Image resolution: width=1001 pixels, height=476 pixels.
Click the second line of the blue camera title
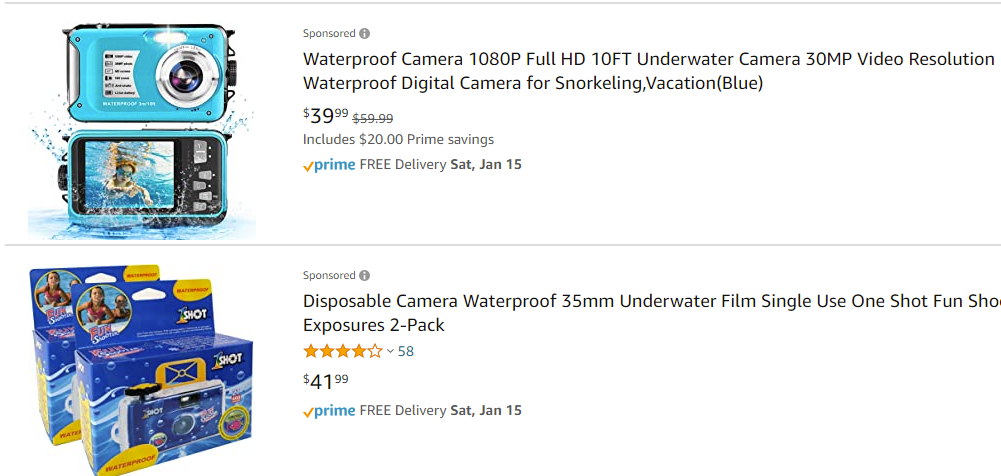533,83
